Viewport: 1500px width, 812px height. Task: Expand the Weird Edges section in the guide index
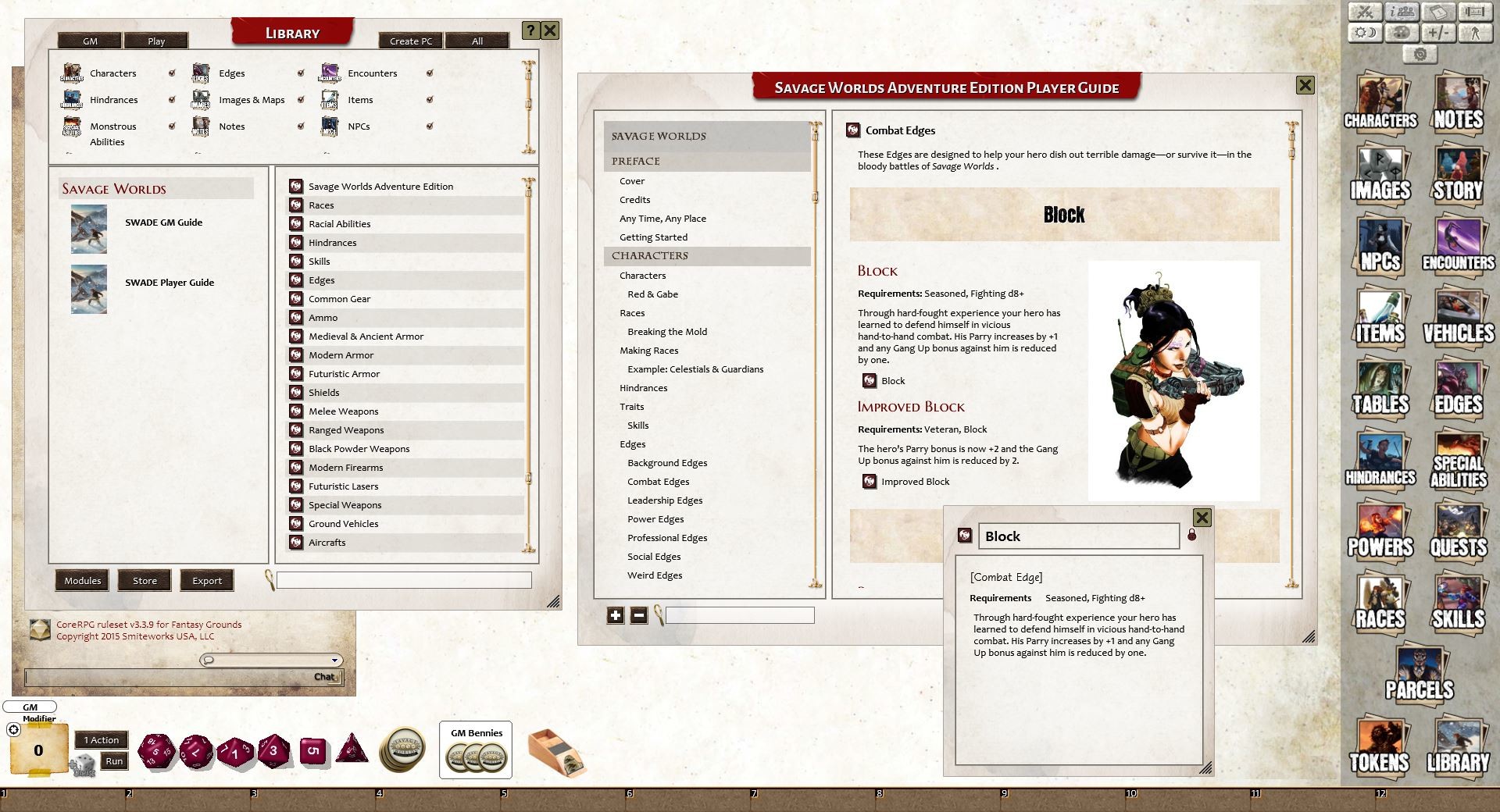pyautogui.click(x=655, y=575)
